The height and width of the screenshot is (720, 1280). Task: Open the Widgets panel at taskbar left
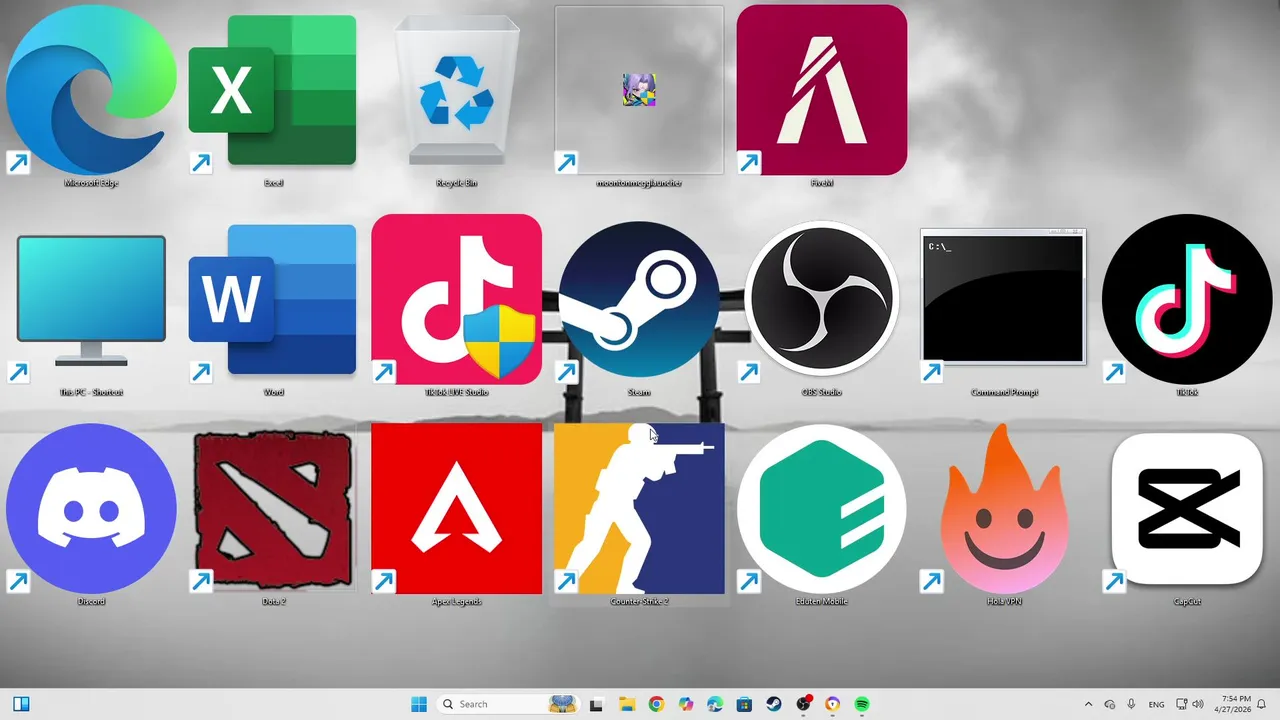(x=21, y=704)
